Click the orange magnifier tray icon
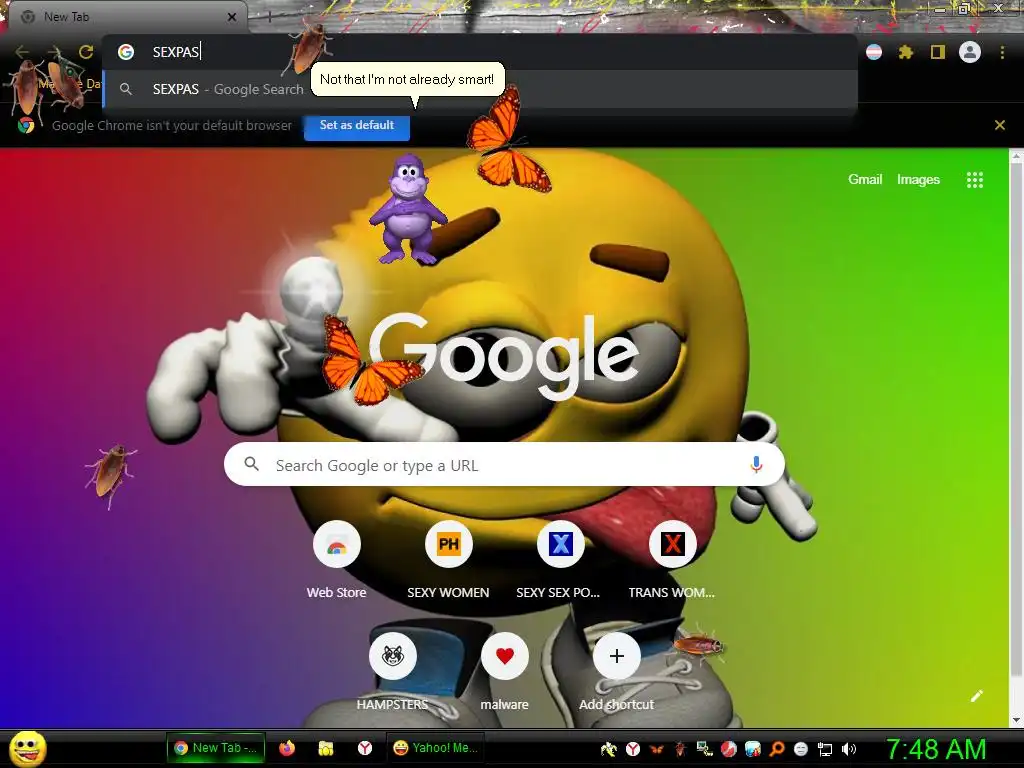Viewport: 1024px width, 768px height. pyautogui.click(x=777, y=749)
